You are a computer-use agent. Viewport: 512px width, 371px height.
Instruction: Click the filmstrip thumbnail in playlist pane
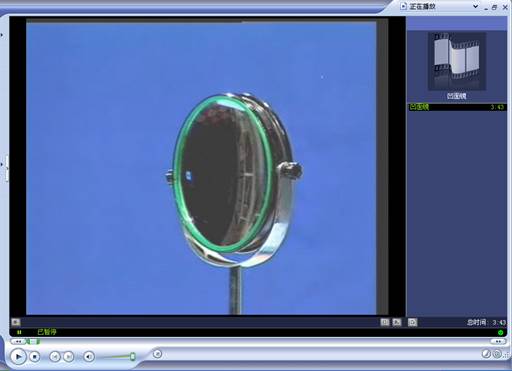[x=457, y=61]
